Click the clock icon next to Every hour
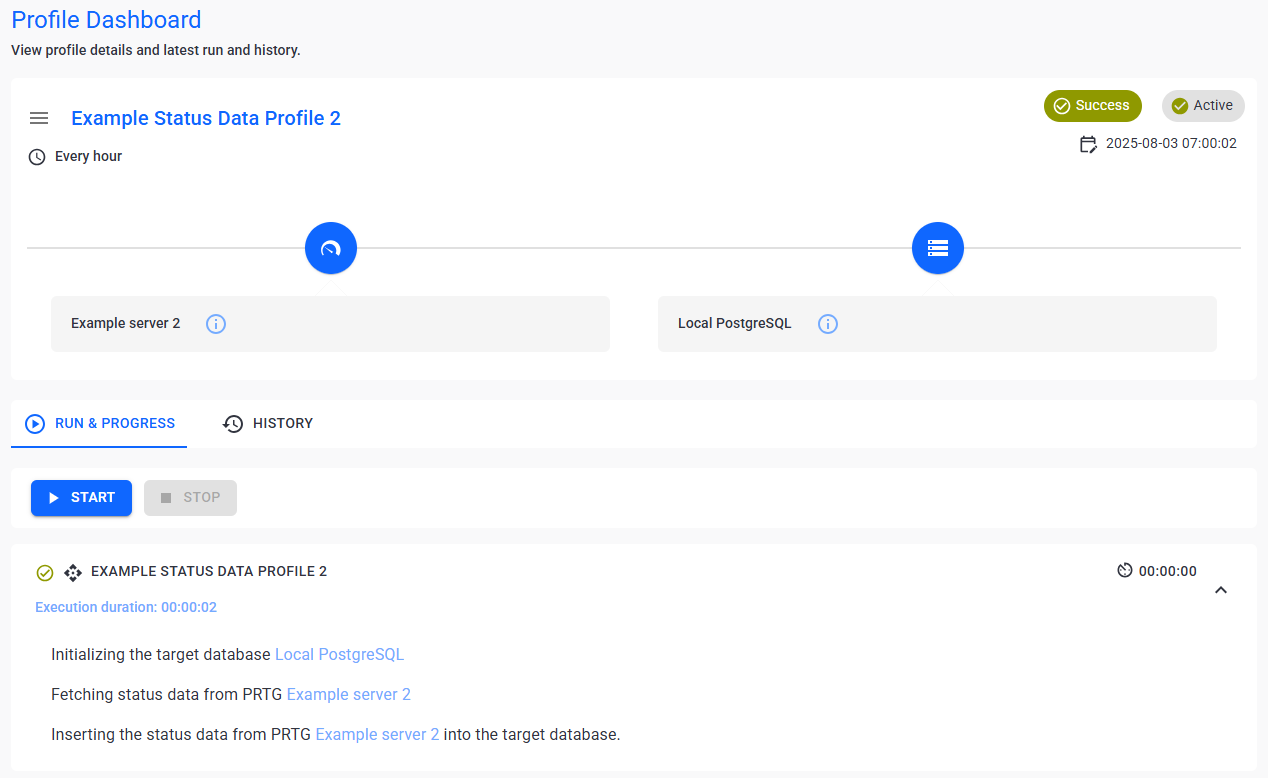Screen dimensions: 1268x778 (x=37, y=157)
